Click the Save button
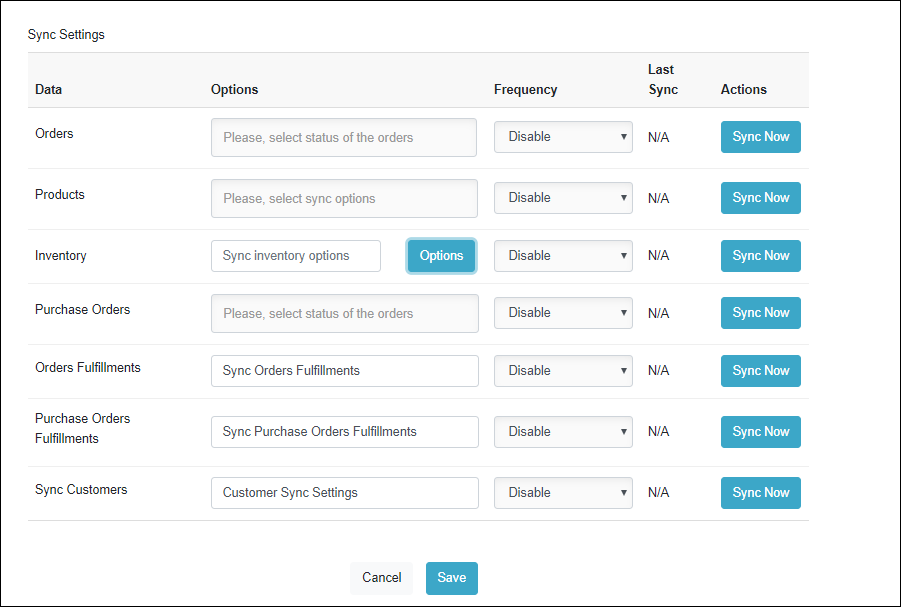Screen dimensions: 901x607 [x=451, y=578]
